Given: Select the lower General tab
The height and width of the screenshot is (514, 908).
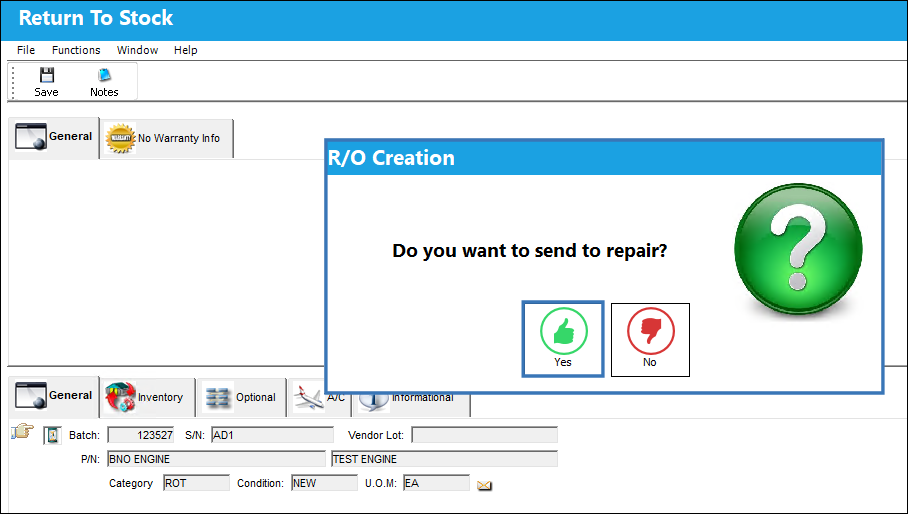Looking at the screenshot, I should coord(54,396).
